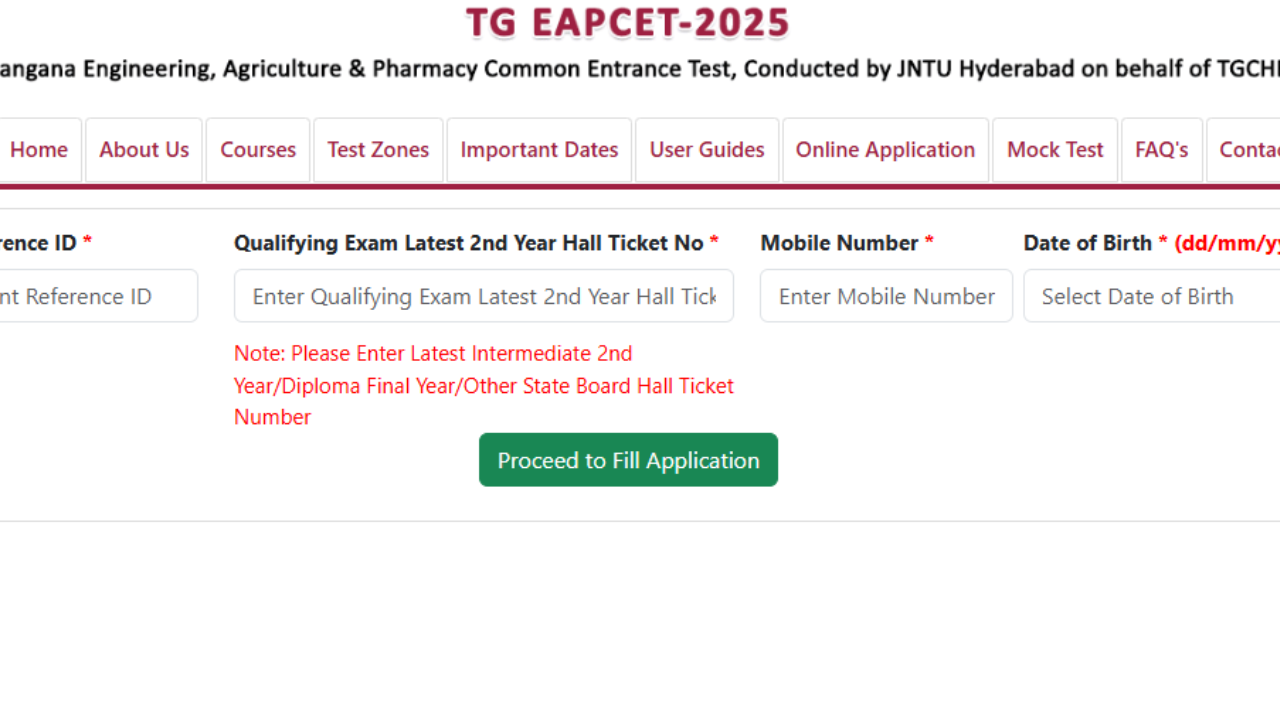Open the Important Dates page
This screenshot has height=720, width=1280.
coord(539,149)
